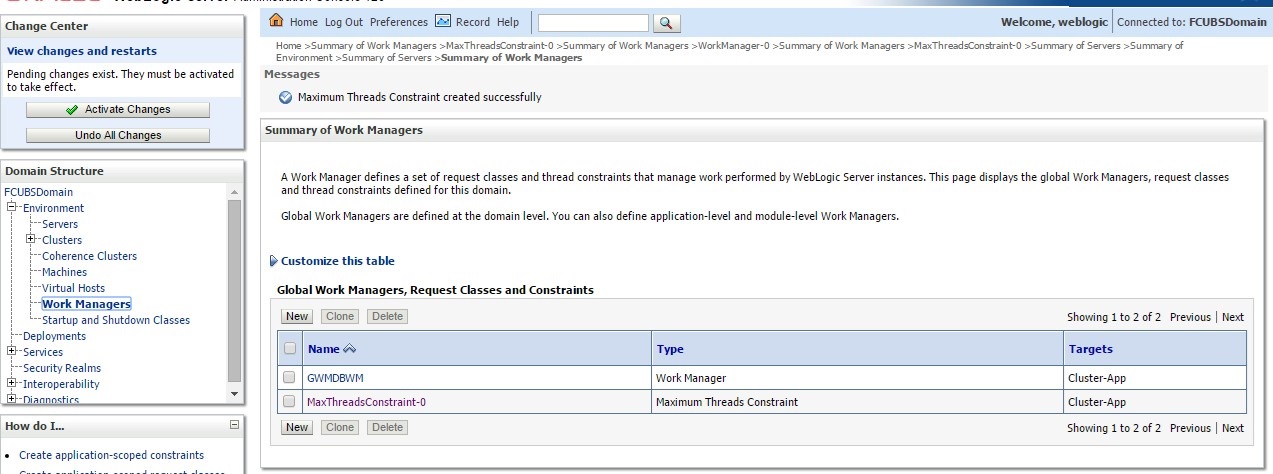Select Machines in the domain tree
Screen dimensions: 1273x474
(64, 272)
